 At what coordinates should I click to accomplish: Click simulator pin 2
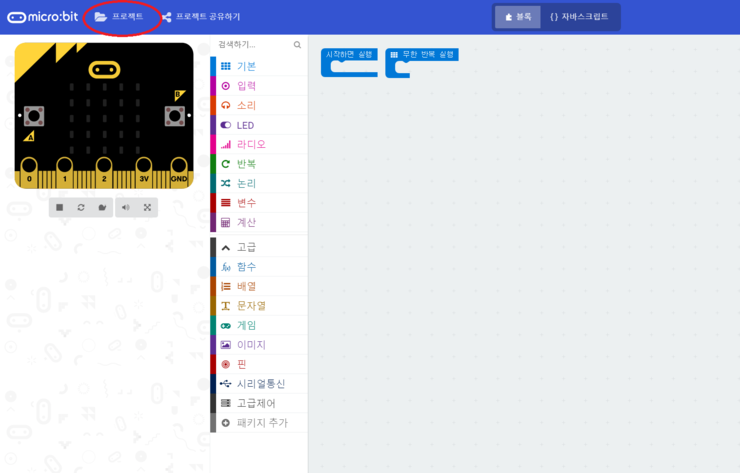pyautogui.click(x=104, y=171)
